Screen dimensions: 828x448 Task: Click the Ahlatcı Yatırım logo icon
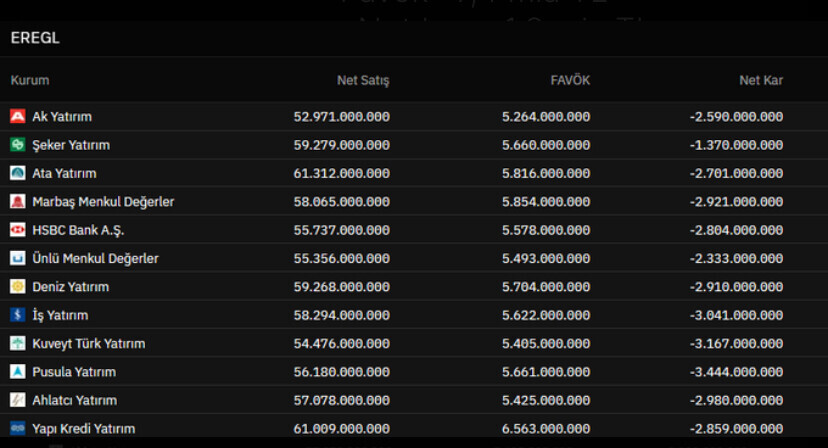17,400
